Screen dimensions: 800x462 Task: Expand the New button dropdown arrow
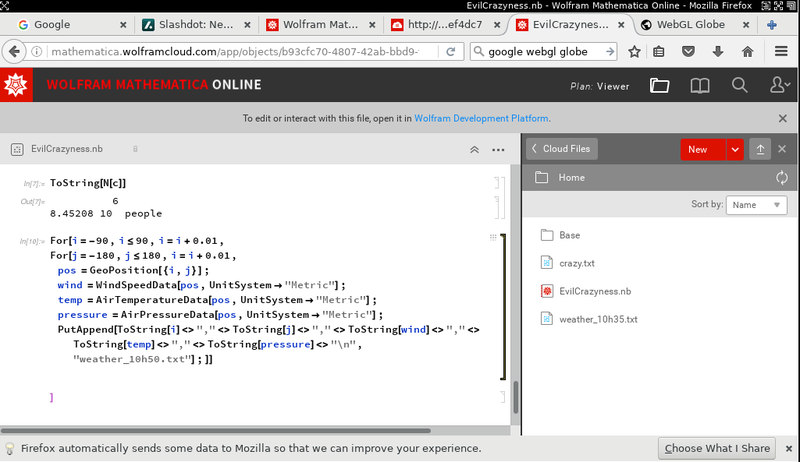[735, 149]
